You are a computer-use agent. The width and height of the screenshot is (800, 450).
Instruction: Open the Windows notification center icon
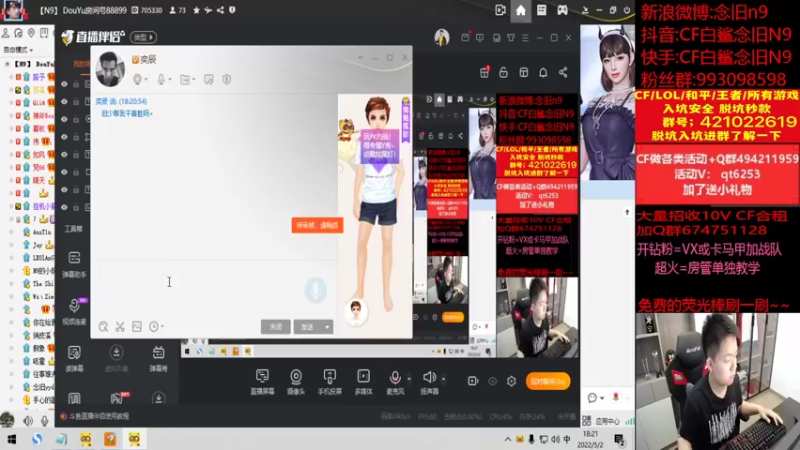pyautogui.click(x=619, y=439)
